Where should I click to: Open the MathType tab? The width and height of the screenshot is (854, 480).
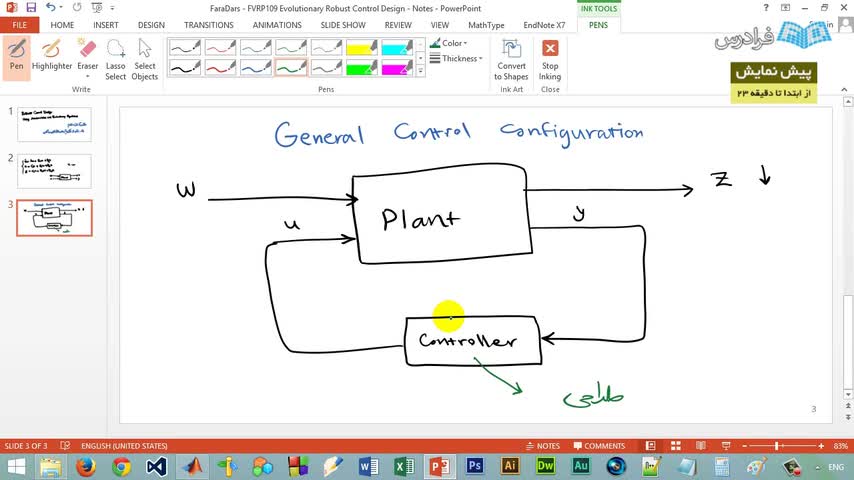(486, 25)
